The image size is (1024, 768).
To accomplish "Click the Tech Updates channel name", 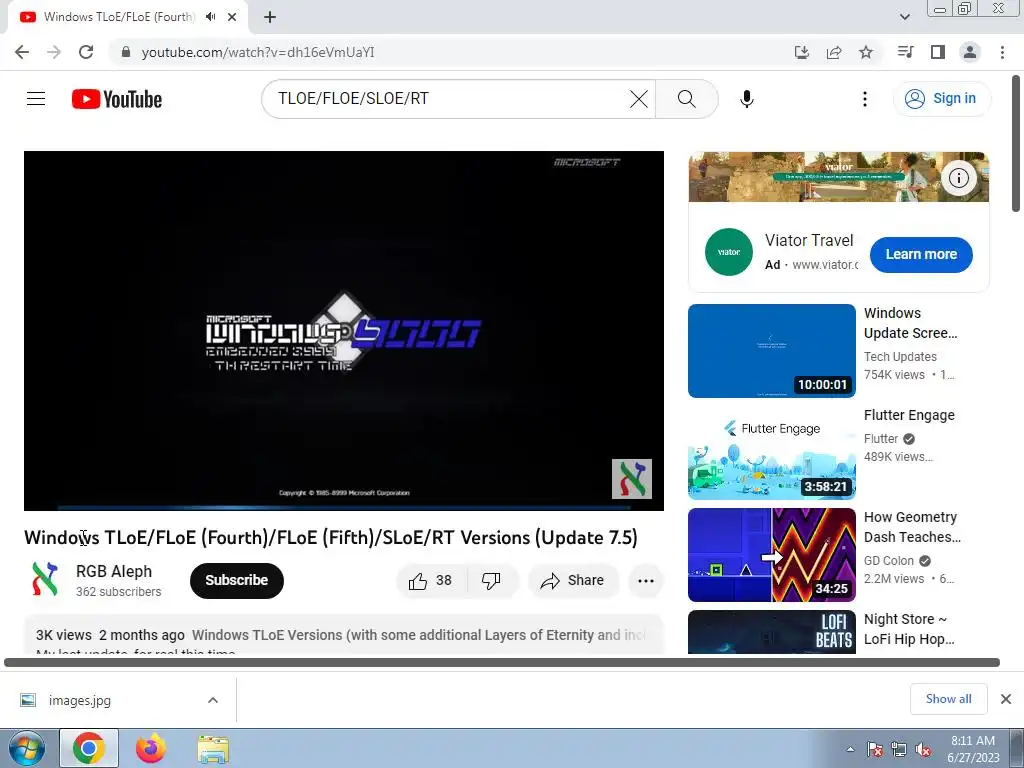I will tap(900, 357).
